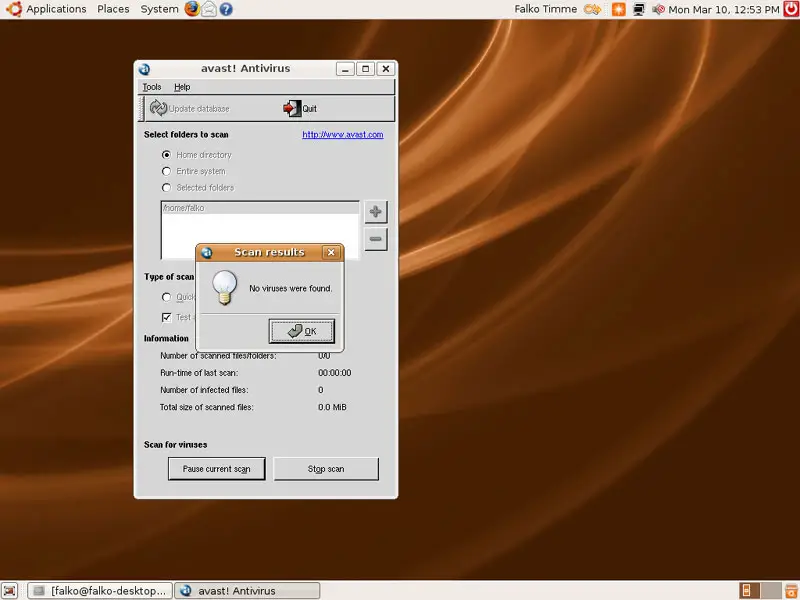
Task: Click the red power button icon
Action: click(x=791, y=9)
